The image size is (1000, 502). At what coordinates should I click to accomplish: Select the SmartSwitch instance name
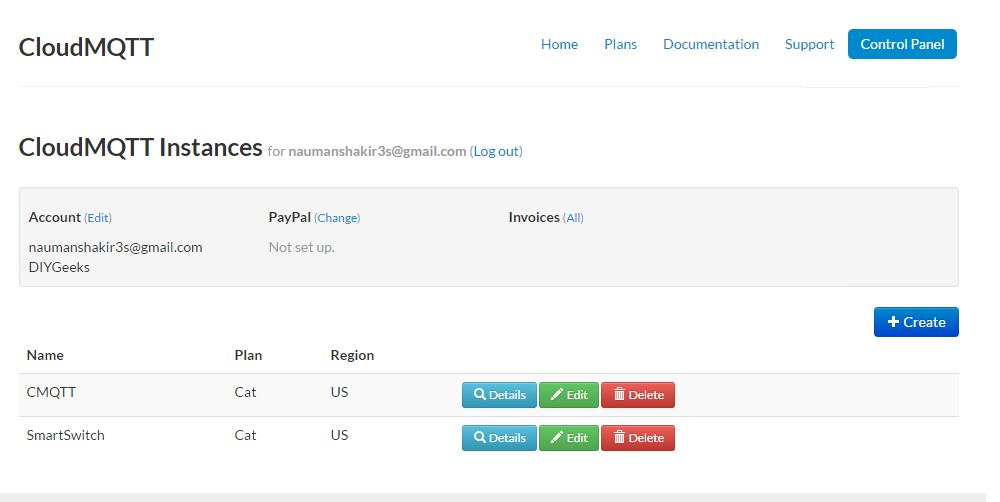(65, 435)
